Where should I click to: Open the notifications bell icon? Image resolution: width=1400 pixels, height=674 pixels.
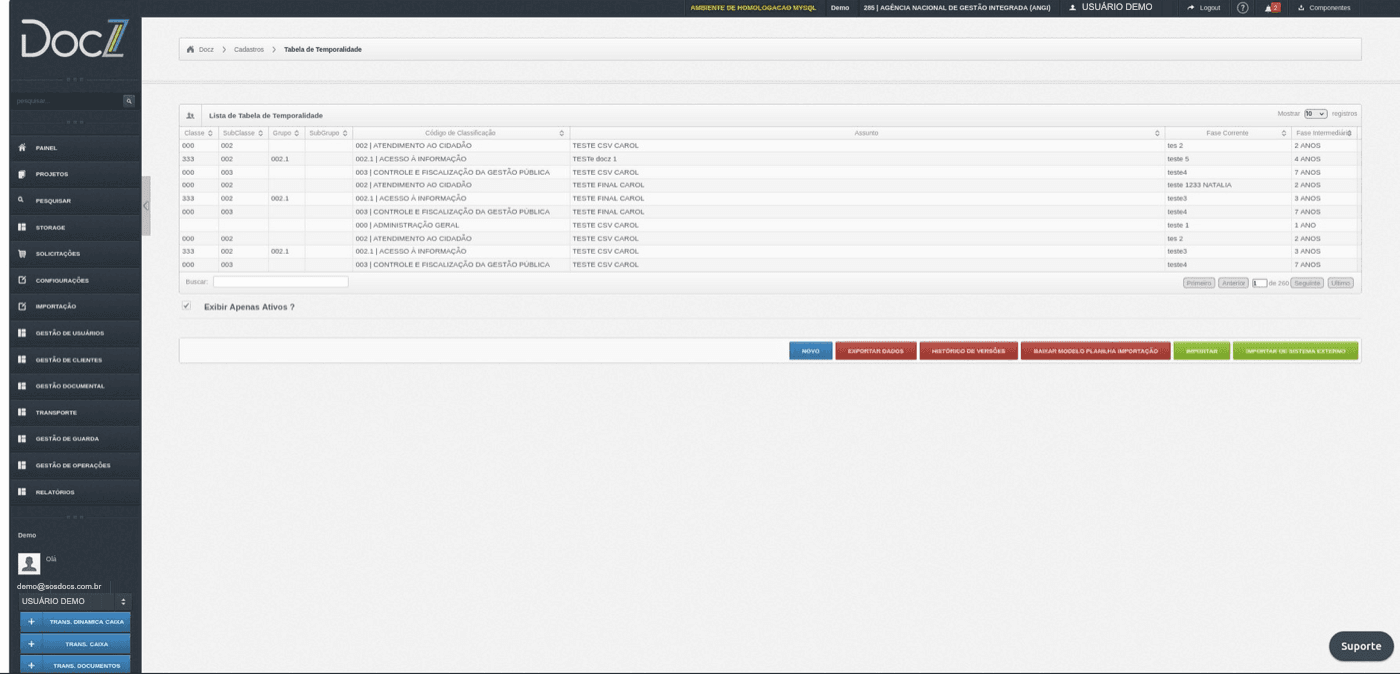[x=1268, y=7]
